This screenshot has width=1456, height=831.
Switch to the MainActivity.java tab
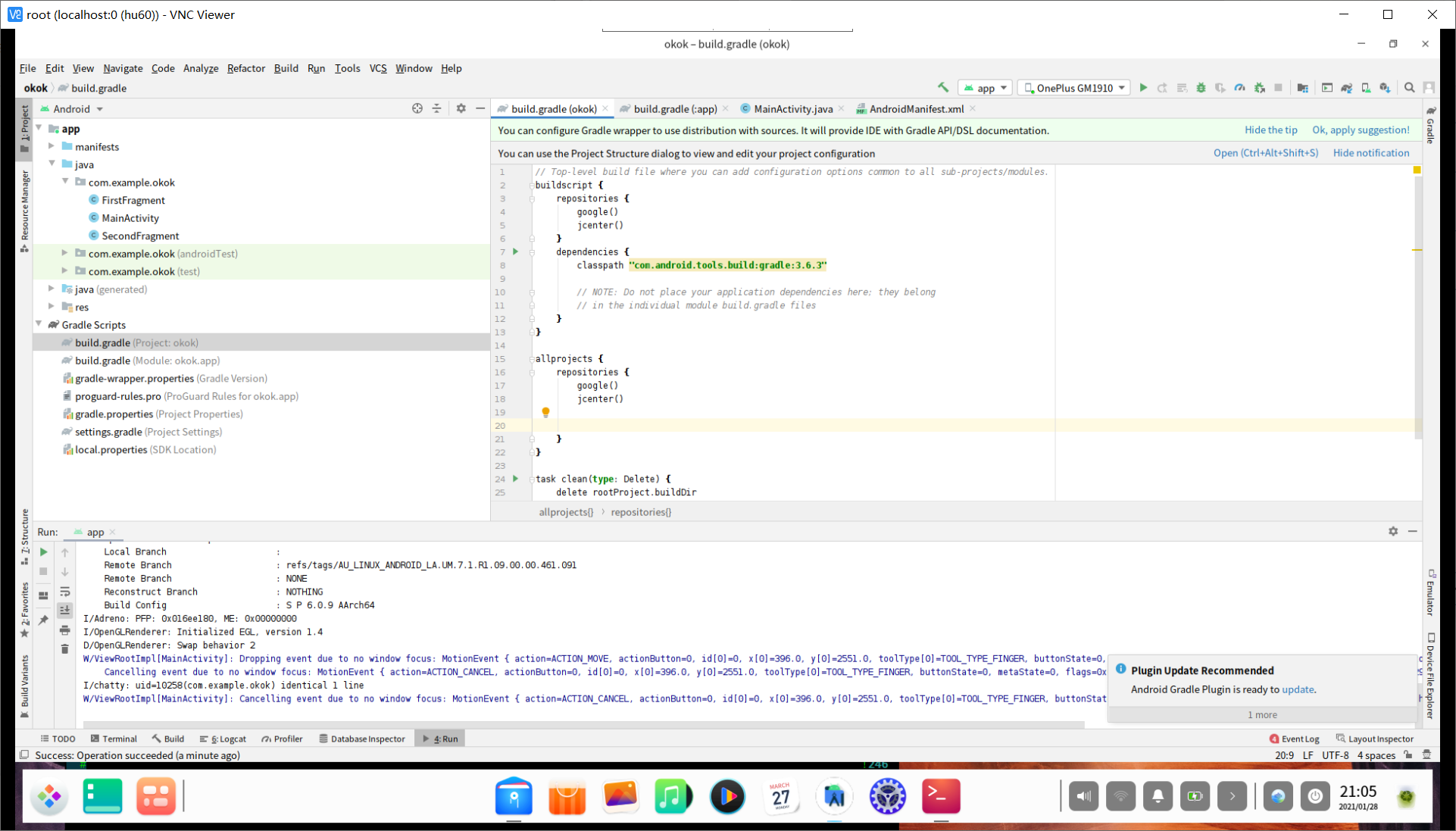coord(792,109)
